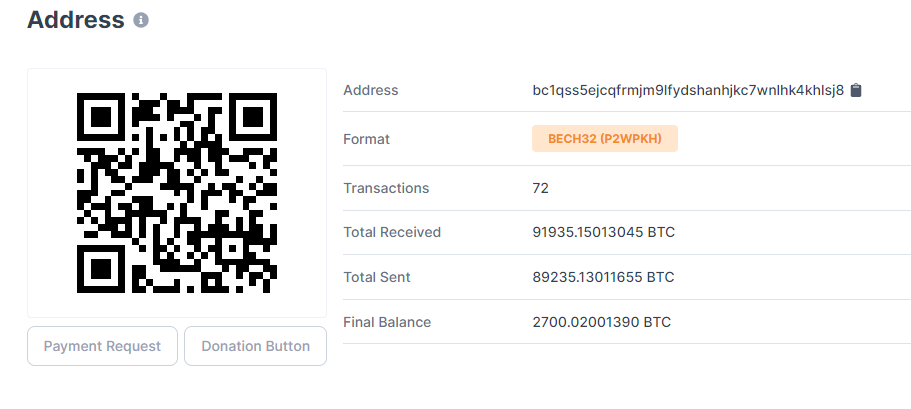
Task: Select the bc1qss5ejcq address text
Action: [688, 90]
